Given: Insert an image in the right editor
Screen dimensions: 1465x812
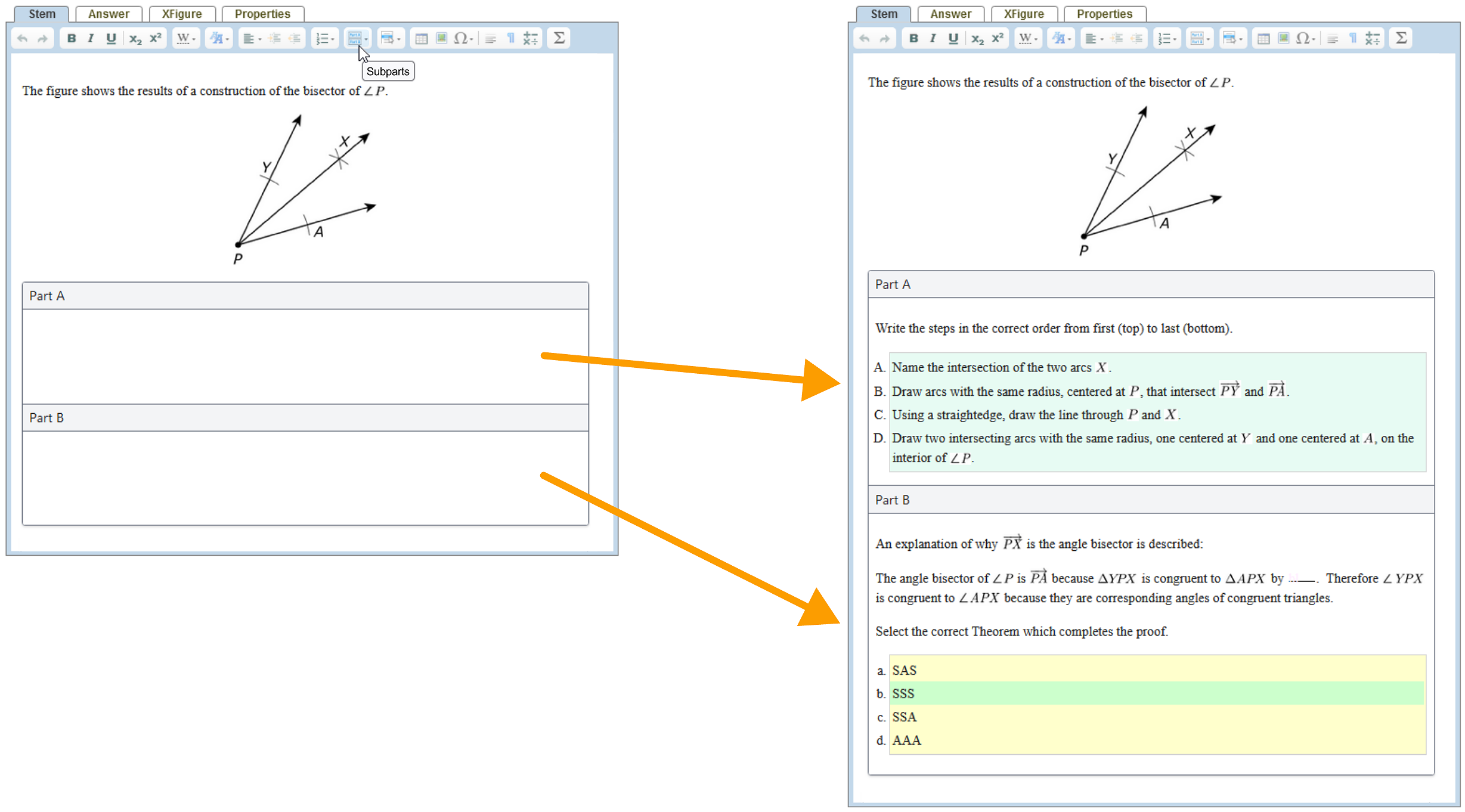Looking at the screenshot, I should (1283, 39).
